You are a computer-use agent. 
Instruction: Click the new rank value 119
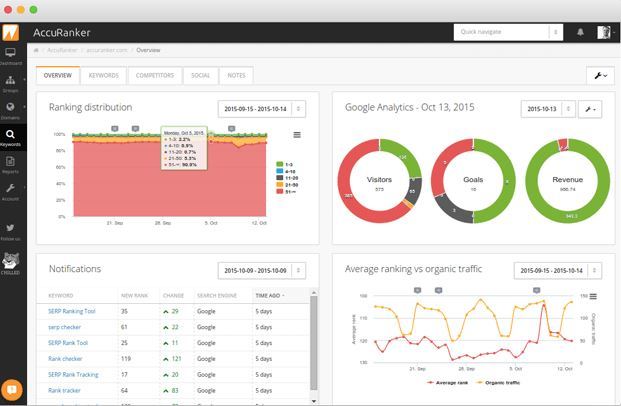click(126, 359)
